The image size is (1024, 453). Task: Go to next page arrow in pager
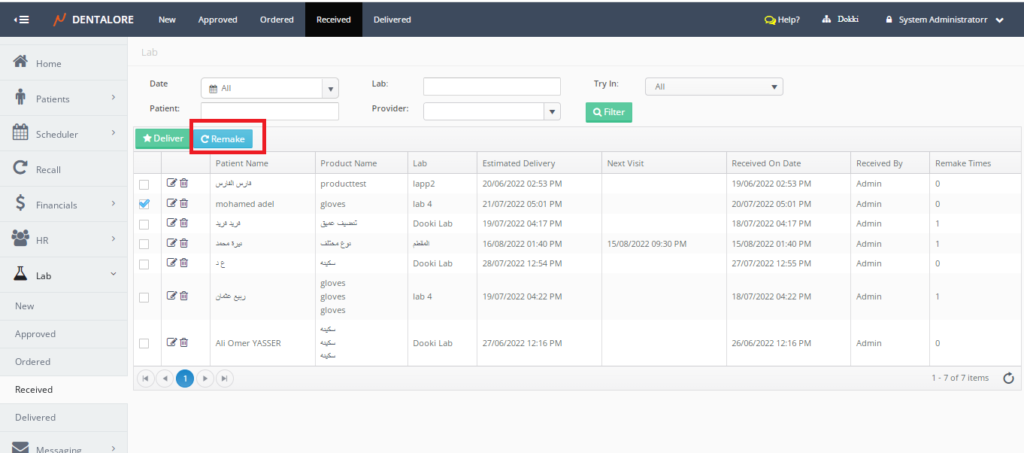pos(205,378)
